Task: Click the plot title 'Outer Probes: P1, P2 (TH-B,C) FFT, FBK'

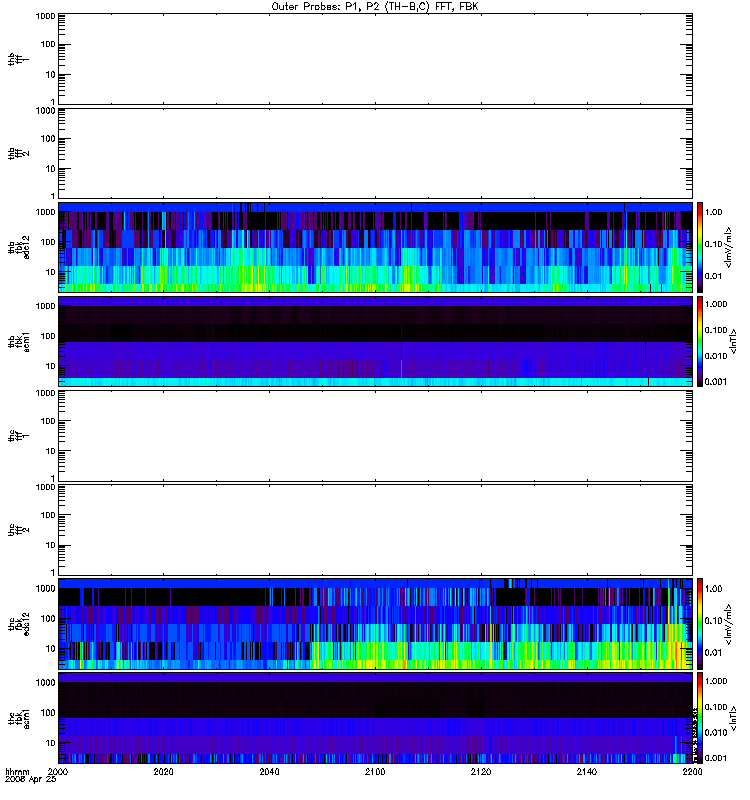Action: (x=375, y=7)
